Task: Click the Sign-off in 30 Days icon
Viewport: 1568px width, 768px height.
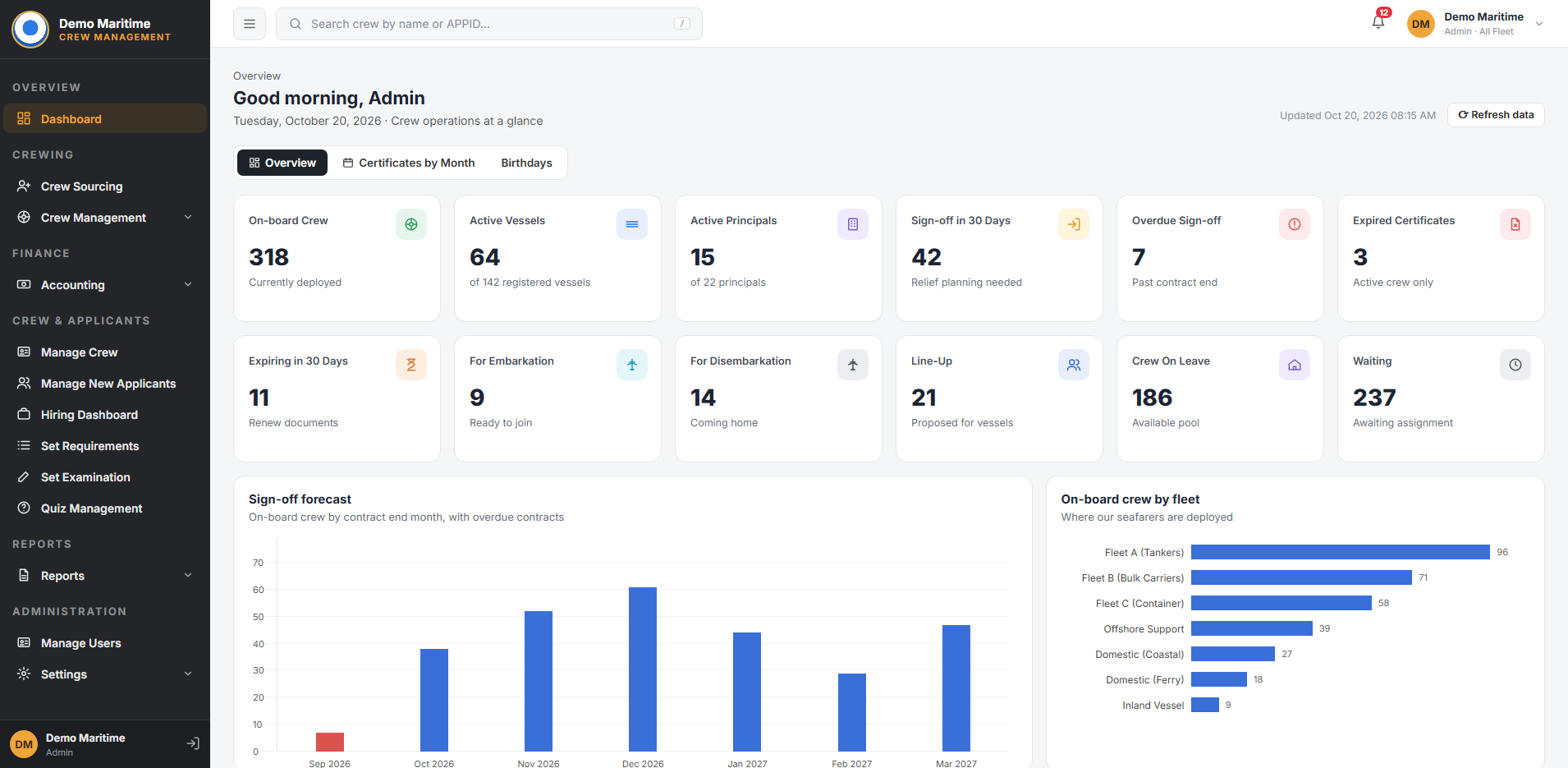Action: (1074, 224)
